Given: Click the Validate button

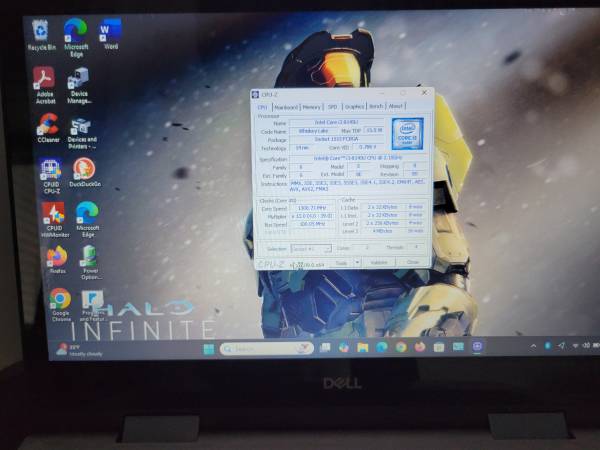Looking at the screenshot, I should (x=378, y=262).
